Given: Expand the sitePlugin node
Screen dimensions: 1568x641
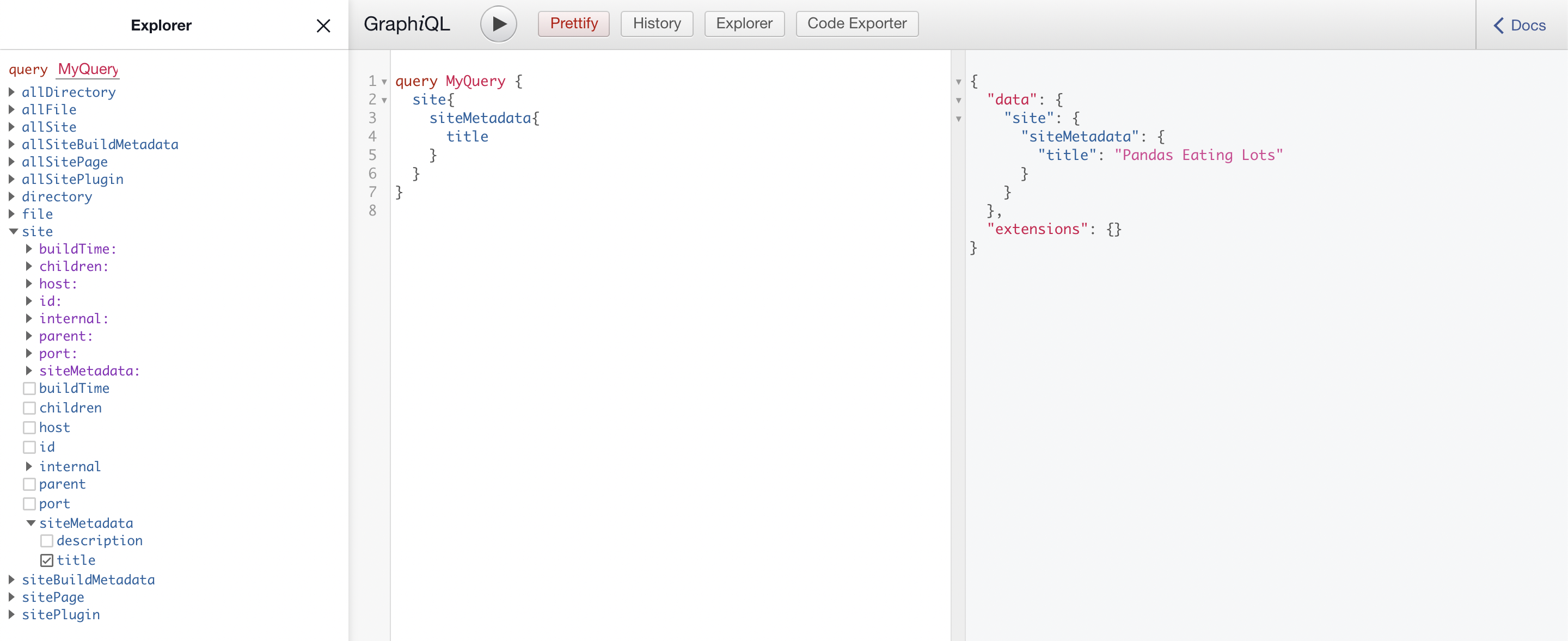Looking at the screenshot, I should (x=11, y=614).
